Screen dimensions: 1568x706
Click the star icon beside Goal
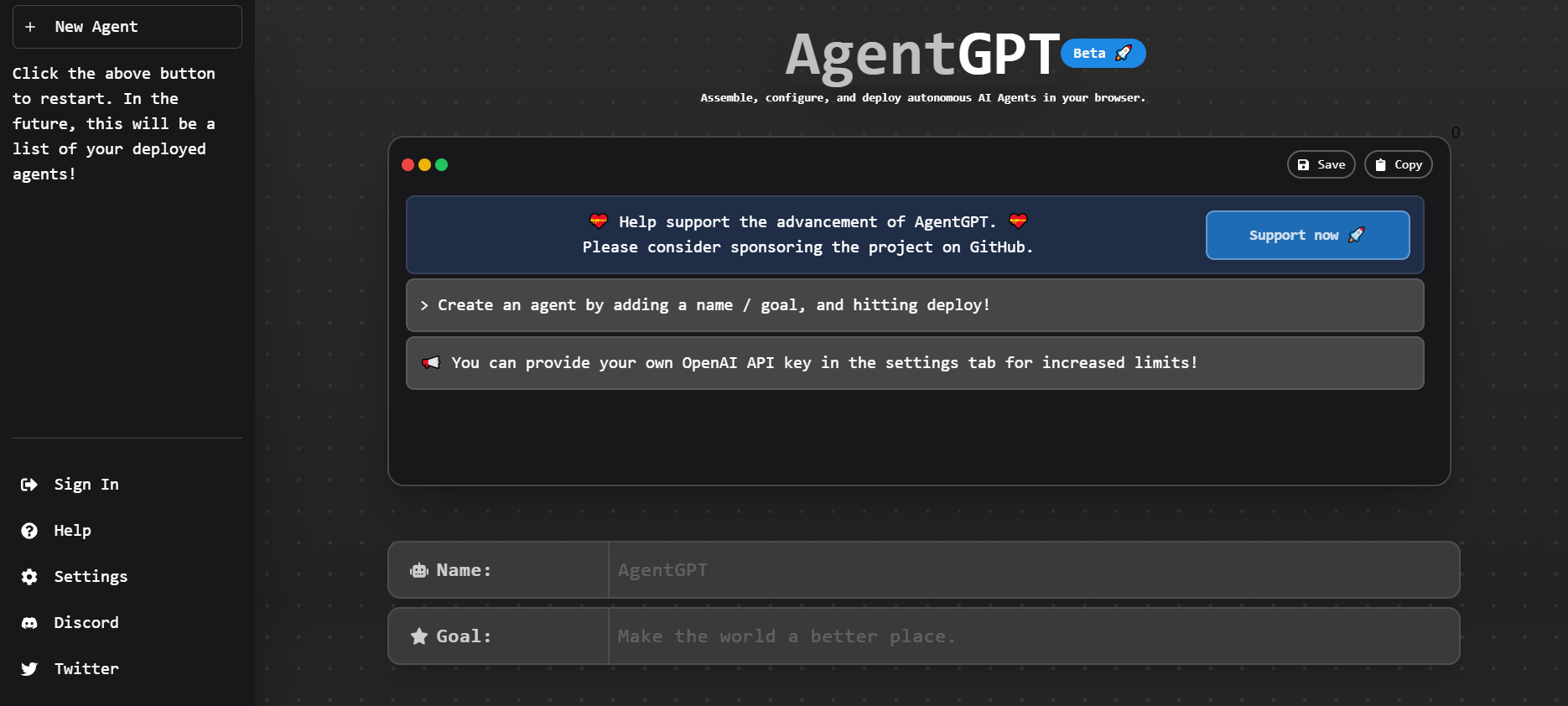coord(419,636)
